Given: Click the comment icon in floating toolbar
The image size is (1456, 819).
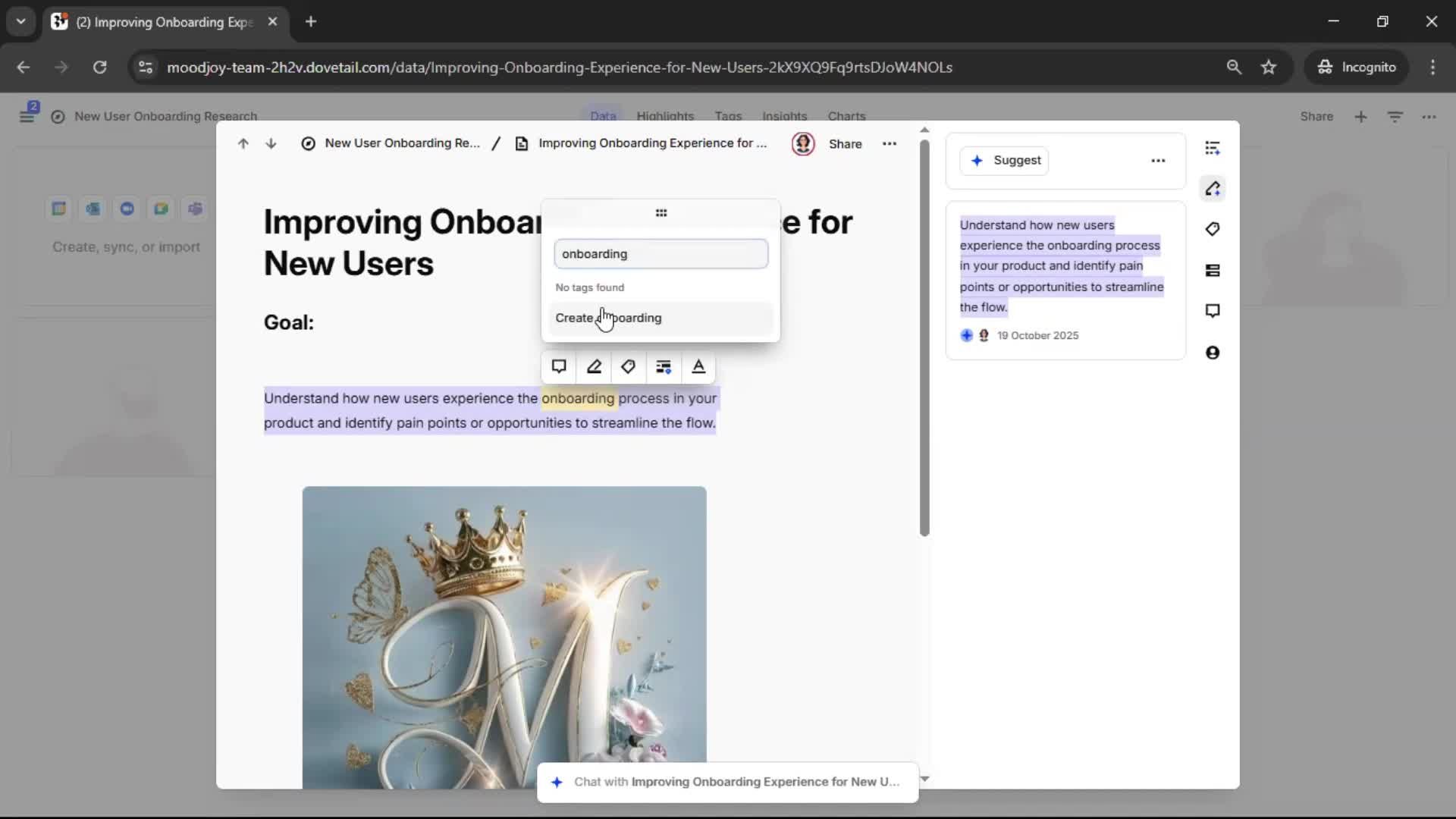Looking at the screenshot, I should click(559, 367).
